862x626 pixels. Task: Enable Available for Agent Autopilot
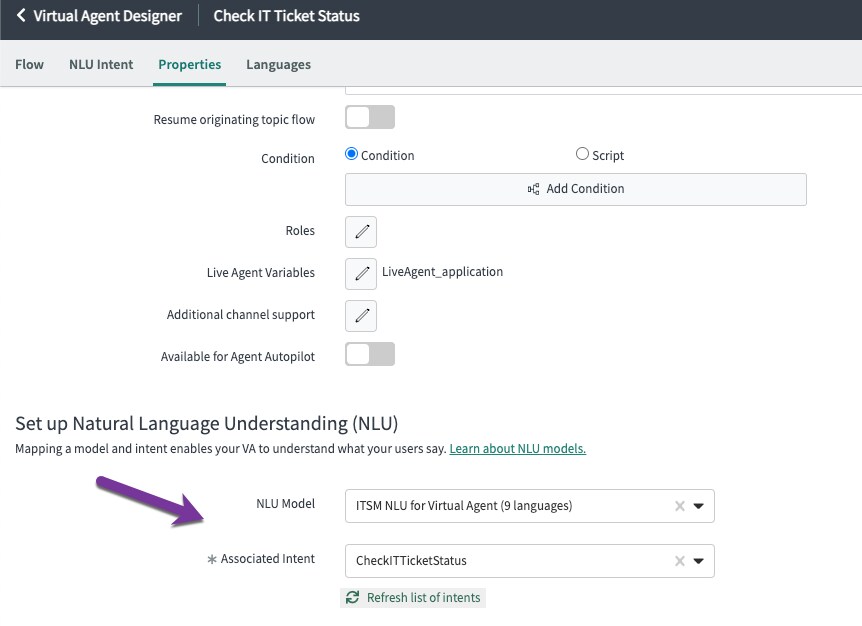[x=369, y=353]
